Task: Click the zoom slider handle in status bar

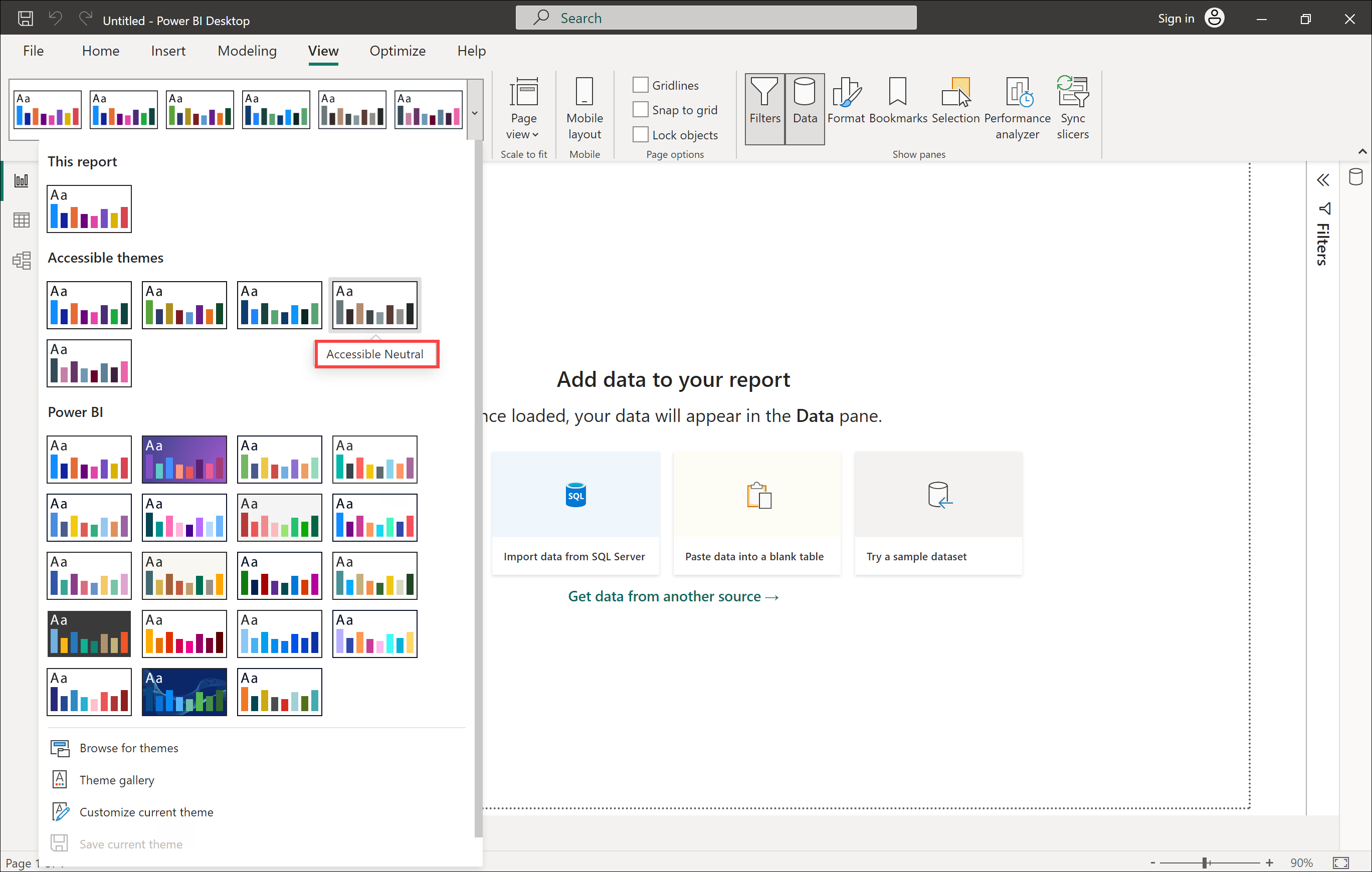Action: coord(1205,862)
